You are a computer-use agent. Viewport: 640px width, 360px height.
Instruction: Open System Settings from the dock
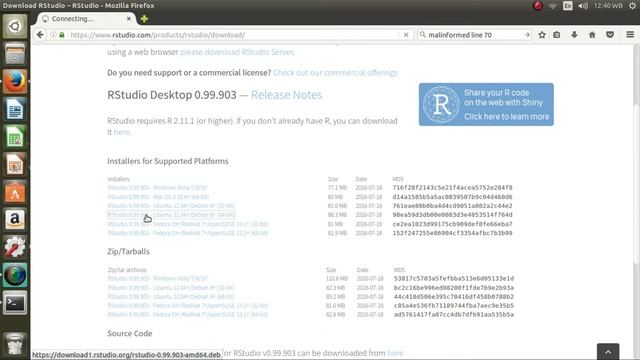pos(15,247)
